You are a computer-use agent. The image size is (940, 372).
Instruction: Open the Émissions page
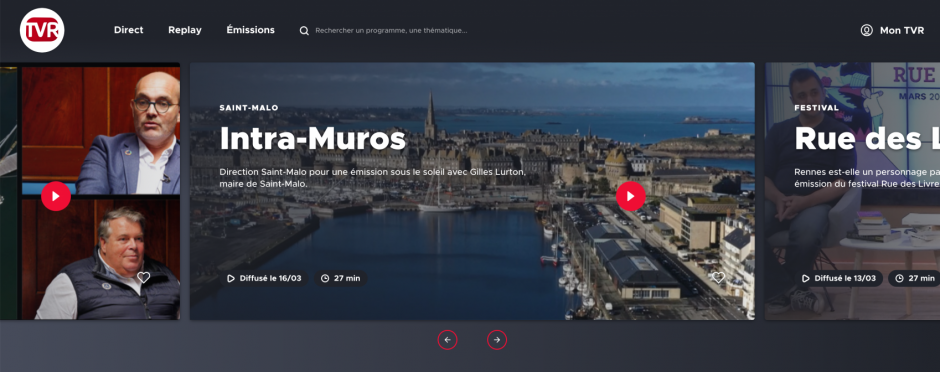[x=251, y=30]
